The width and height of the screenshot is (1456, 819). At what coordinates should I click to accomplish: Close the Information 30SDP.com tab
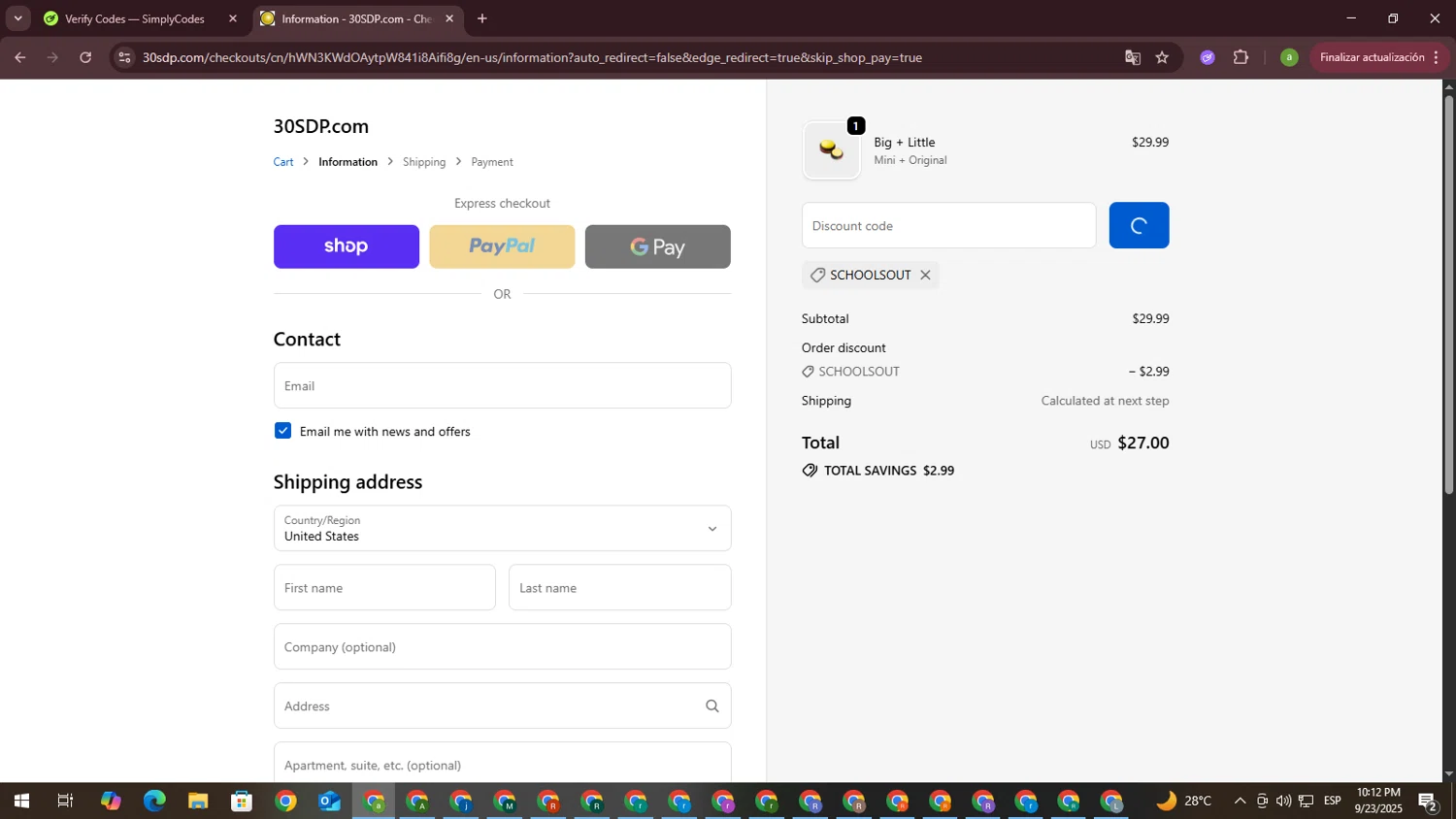click(x=449, y=18)
